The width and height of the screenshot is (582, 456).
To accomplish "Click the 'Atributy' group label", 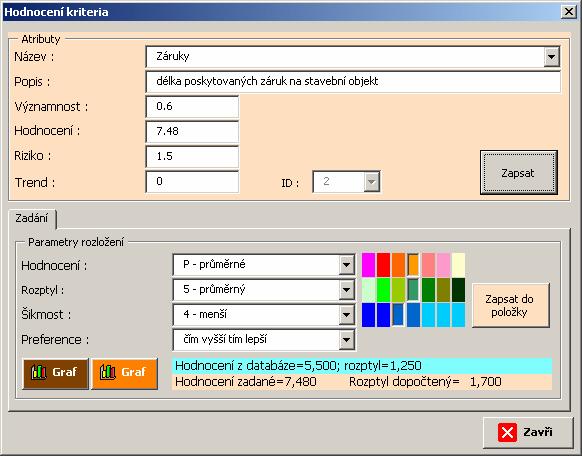I will [x=41, y=39].
